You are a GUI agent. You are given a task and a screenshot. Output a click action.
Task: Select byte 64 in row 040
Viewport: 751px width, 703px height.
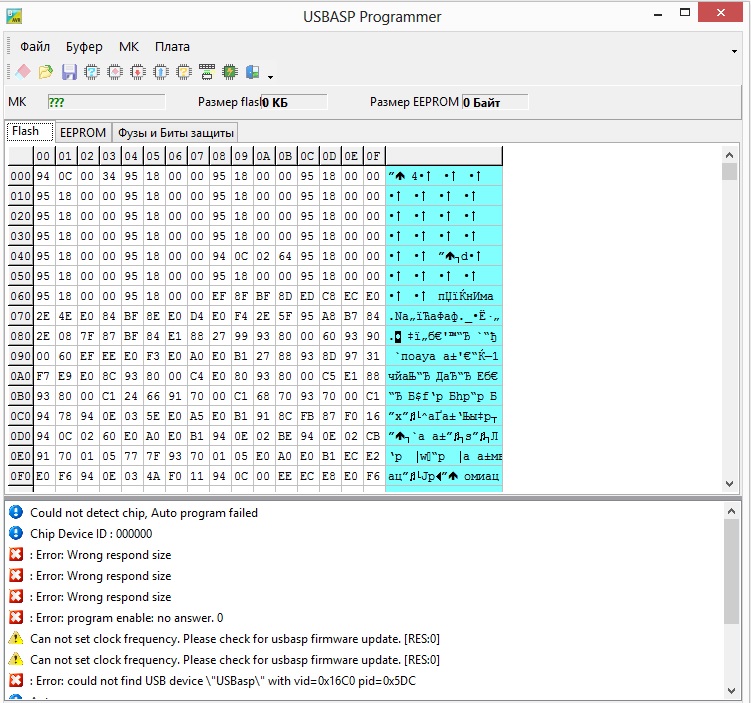285,256
